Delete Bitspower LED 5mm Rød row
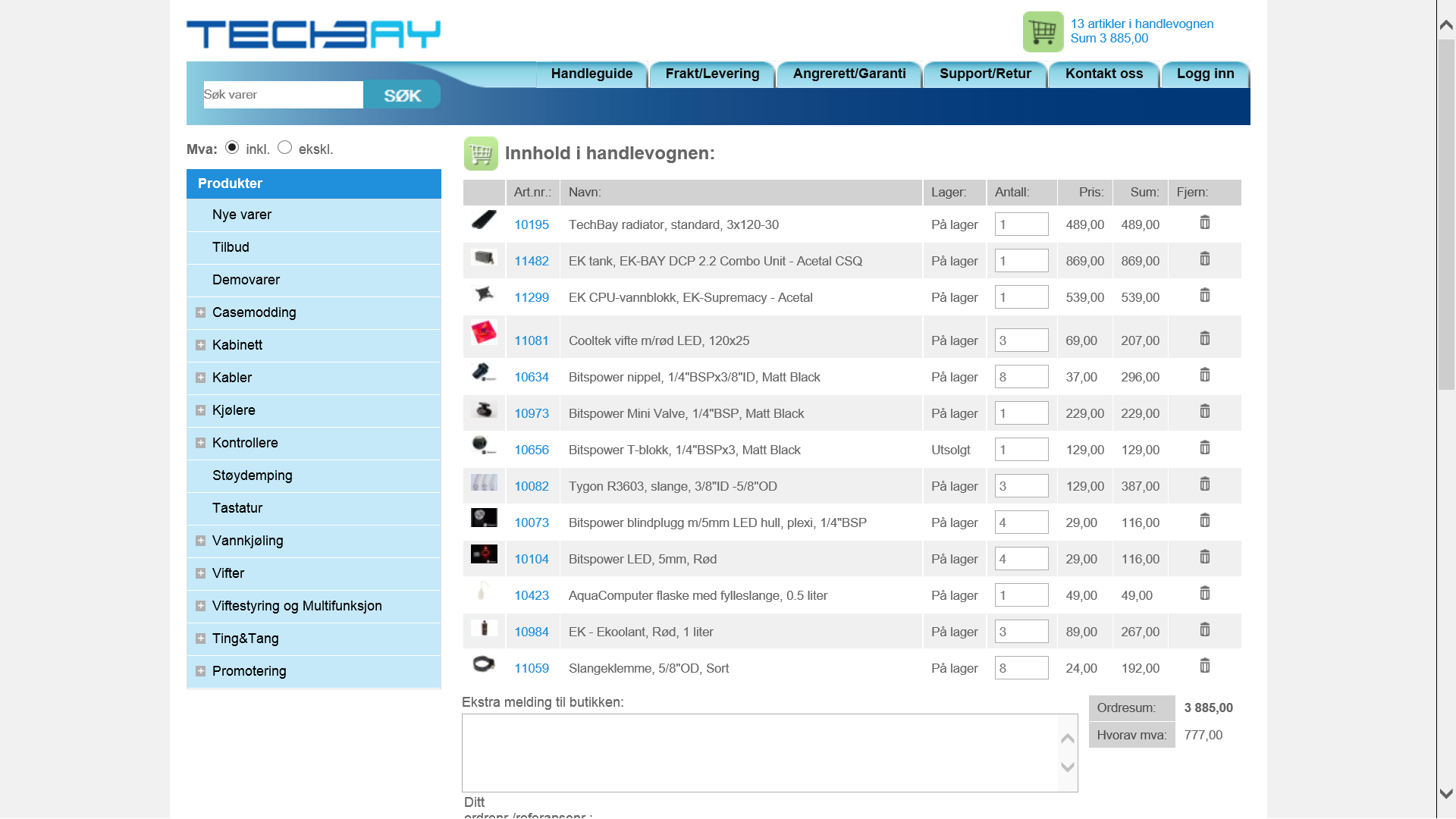The width and height of the screenshot is (1456, 819). point(1205,557)
